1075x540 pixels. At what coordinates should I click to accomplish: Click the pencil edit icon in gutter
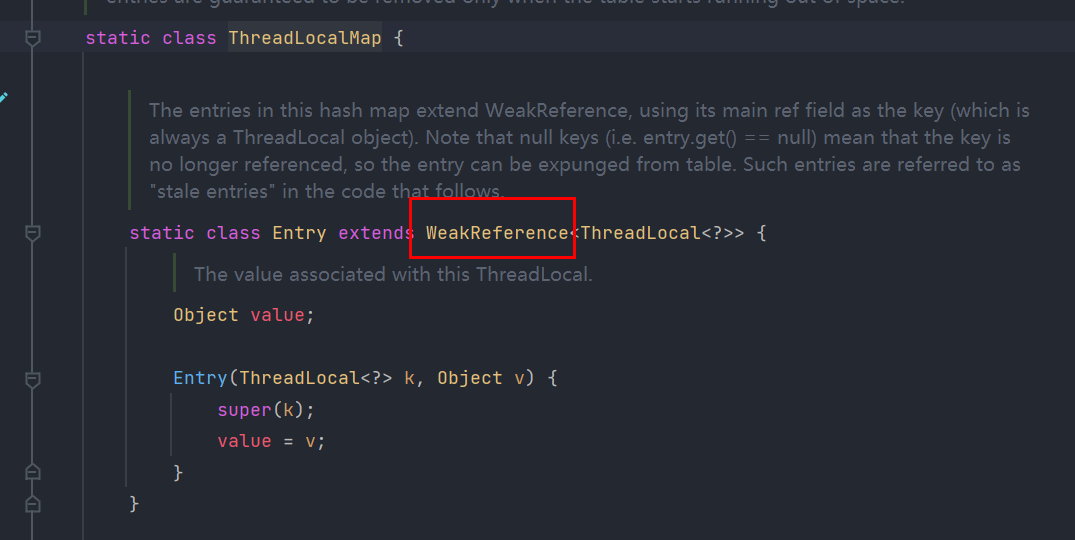[3, 97]
